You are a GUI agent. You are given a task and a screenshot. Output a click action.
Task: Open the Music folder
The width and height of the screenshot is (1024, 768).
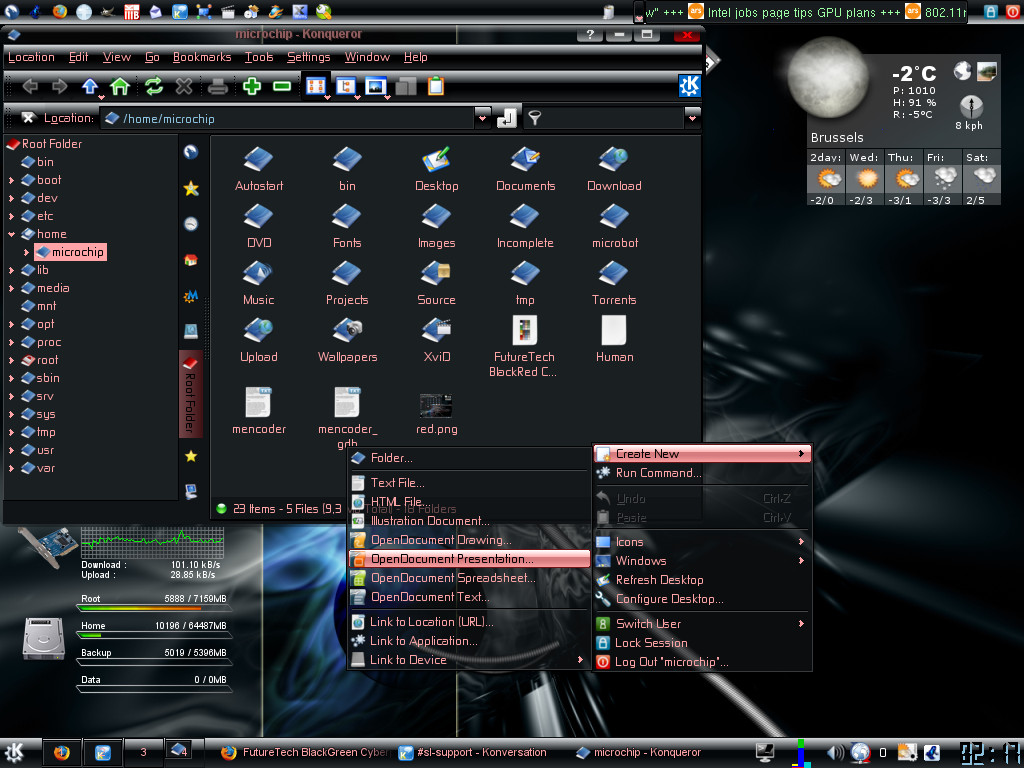coord(259,283)
